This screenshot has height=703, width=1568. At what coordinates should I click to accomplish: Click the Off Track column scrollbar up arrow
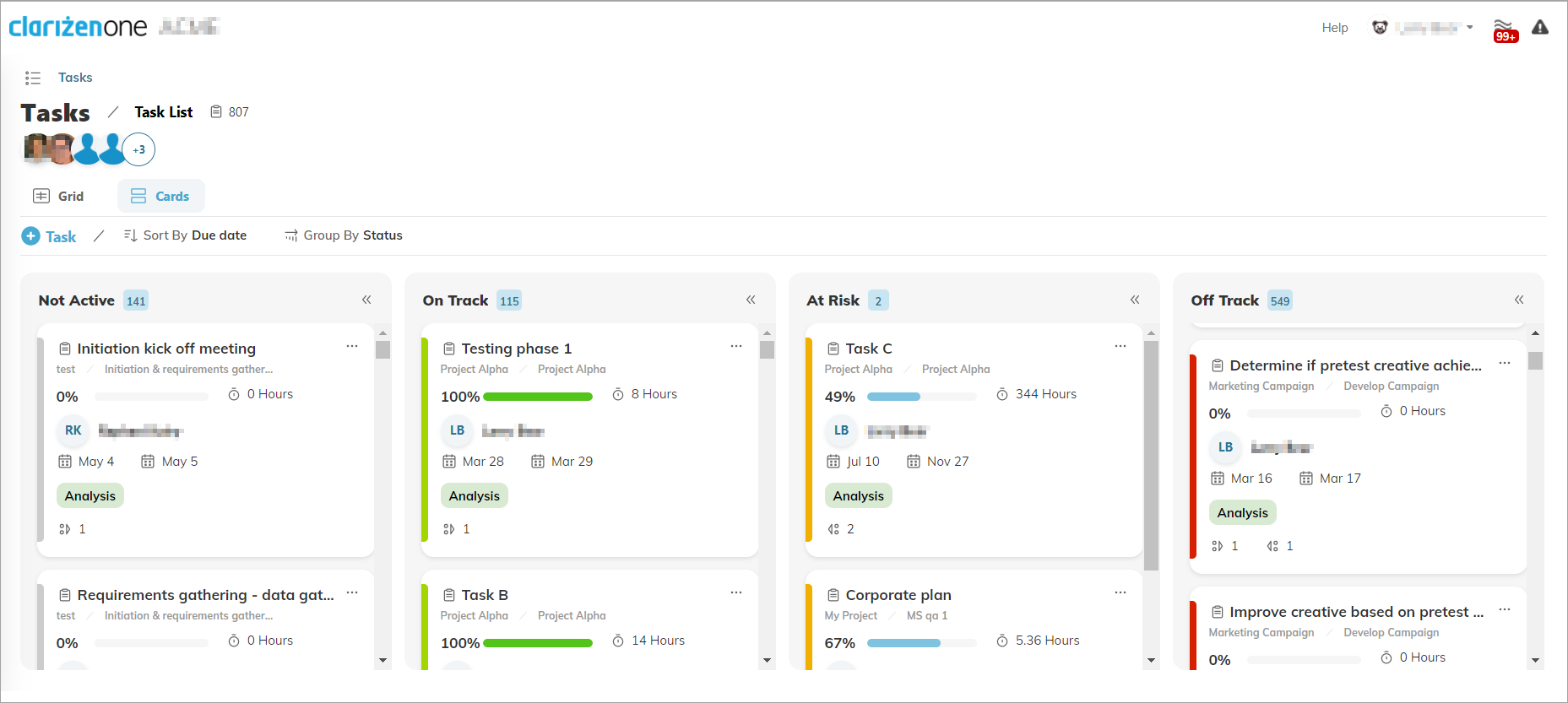click(x=1536, y=333)
